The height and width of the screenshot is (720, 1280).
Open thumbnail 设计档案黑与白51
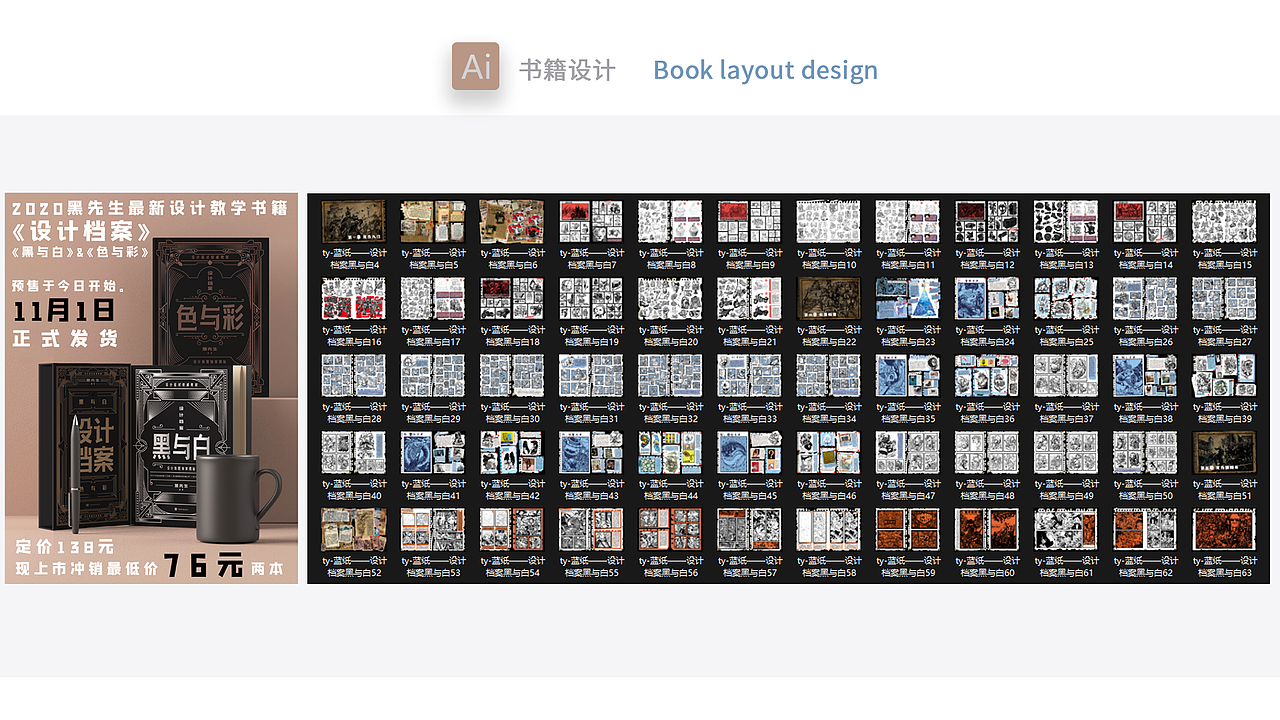[1224, 452]
